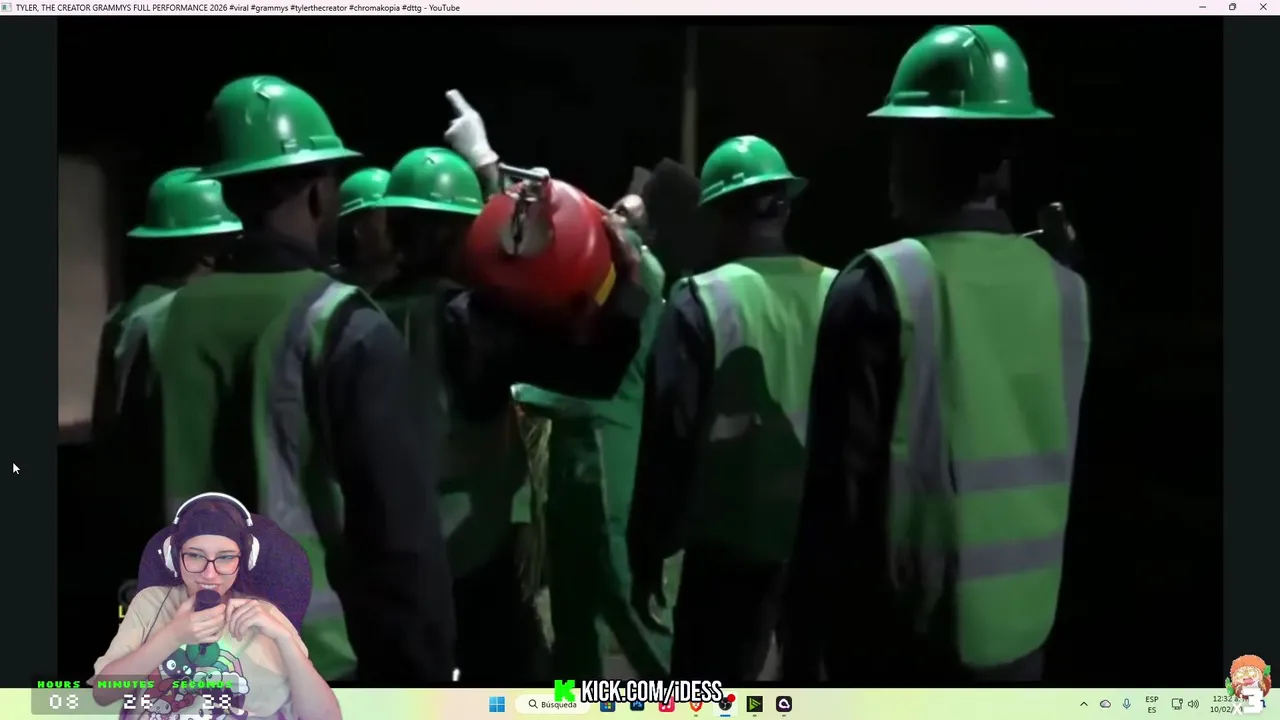Click the Búsqueda taskbar search box
1280x720 pixels.
click(x=552, y=704)
